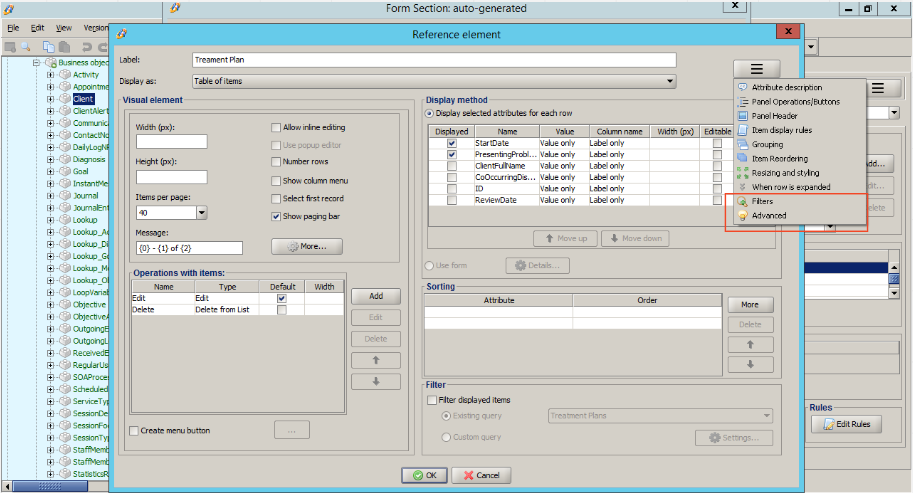Expand the Goal tree node

point(51,172)
